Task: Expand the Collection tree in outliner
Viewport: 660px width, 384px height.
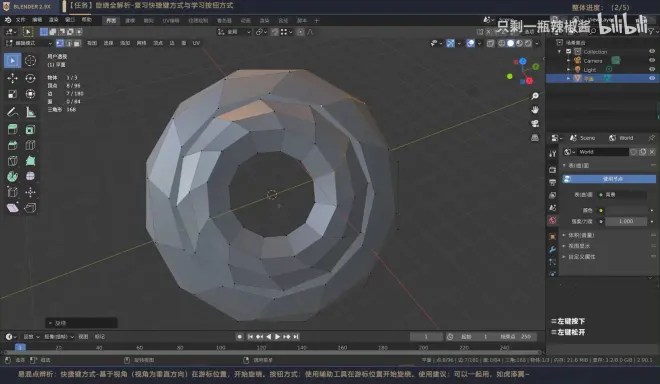Action: (559, 51)
